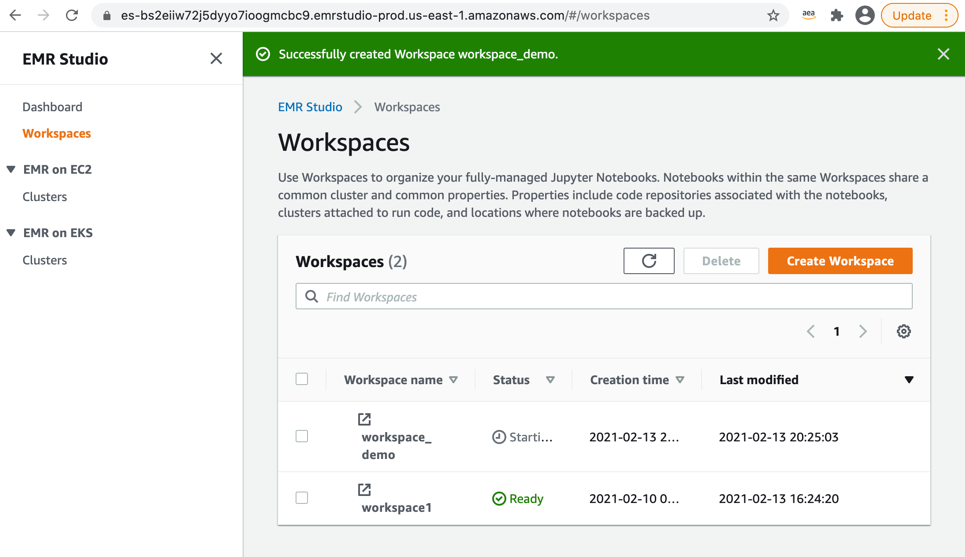The height and width of the screenshot is (557, 965).
Task: Toggle the select-all workspaces checkbox
Action: tap(302, 379)
